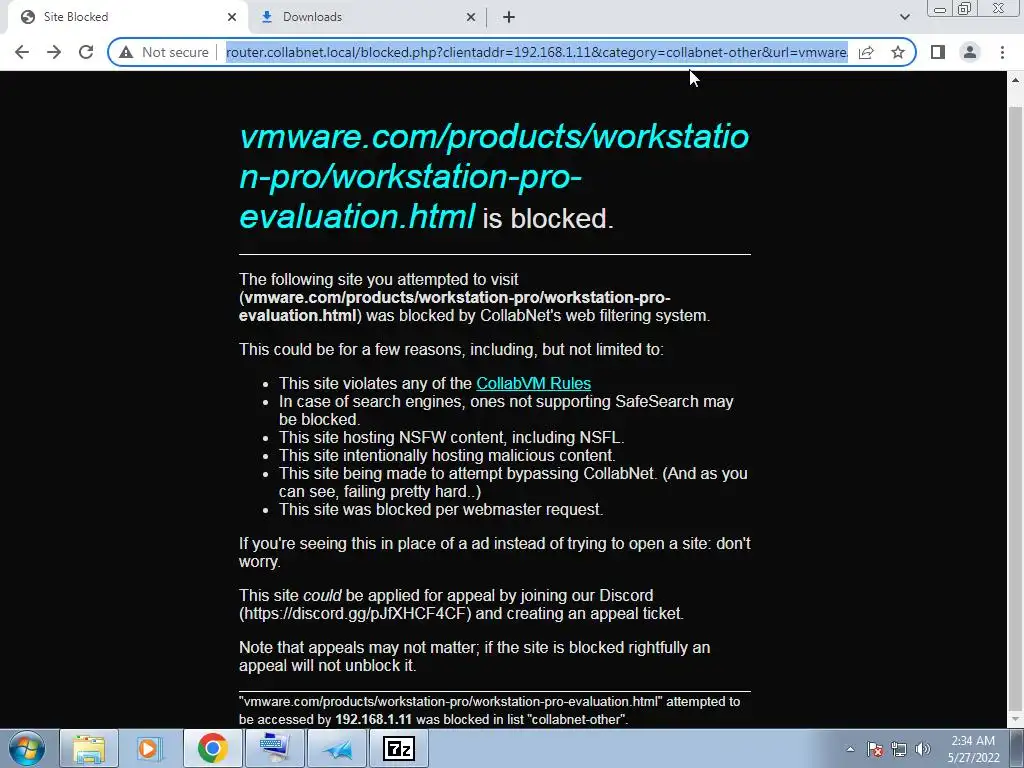Show hidden system tray icons
This screenshot has height=768, width=1024.
tap(850, 749)
